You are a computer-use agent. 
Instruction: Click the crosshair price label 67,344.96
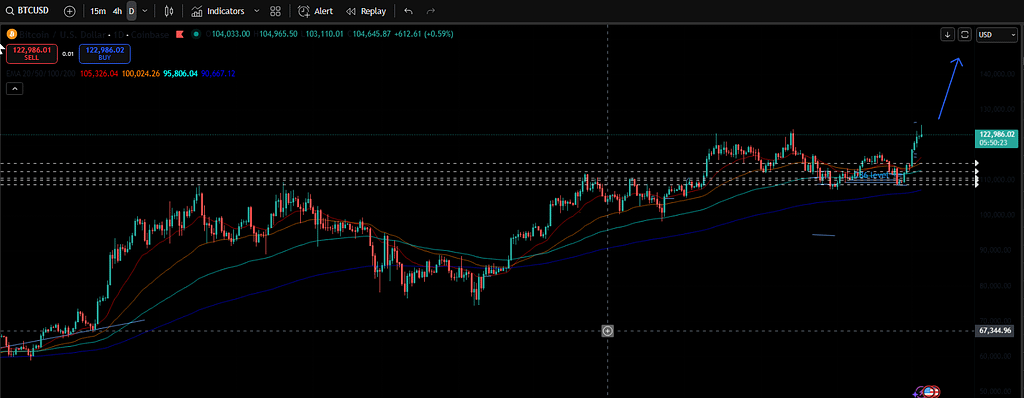pyautogui.click(x=996, y=331)
